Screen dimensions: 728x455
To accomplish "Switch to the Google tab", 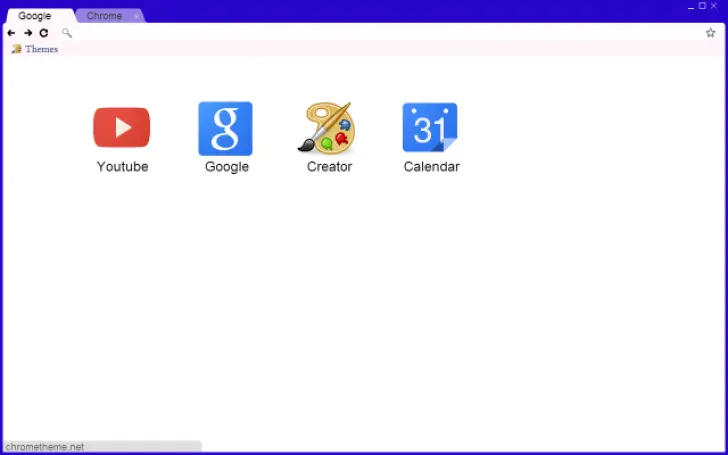I will click(x=35, y=16).
